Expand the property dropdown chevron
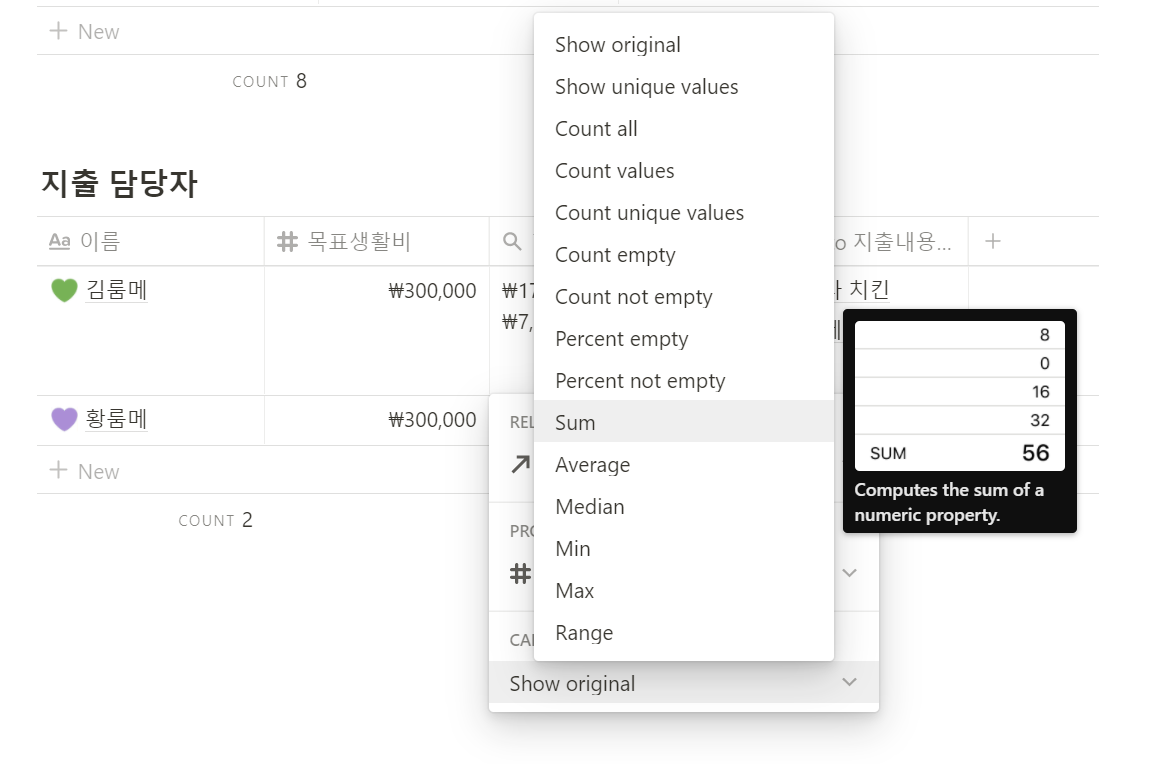This screenshot has height=764, width=1164. (x=850, y=572)
